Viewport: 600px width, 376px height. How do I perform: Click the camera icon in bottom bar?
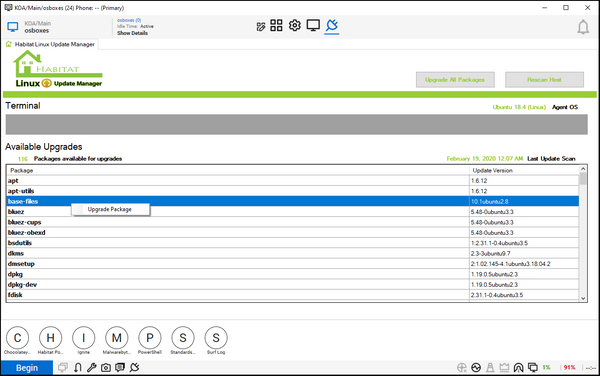coord(106,368)
